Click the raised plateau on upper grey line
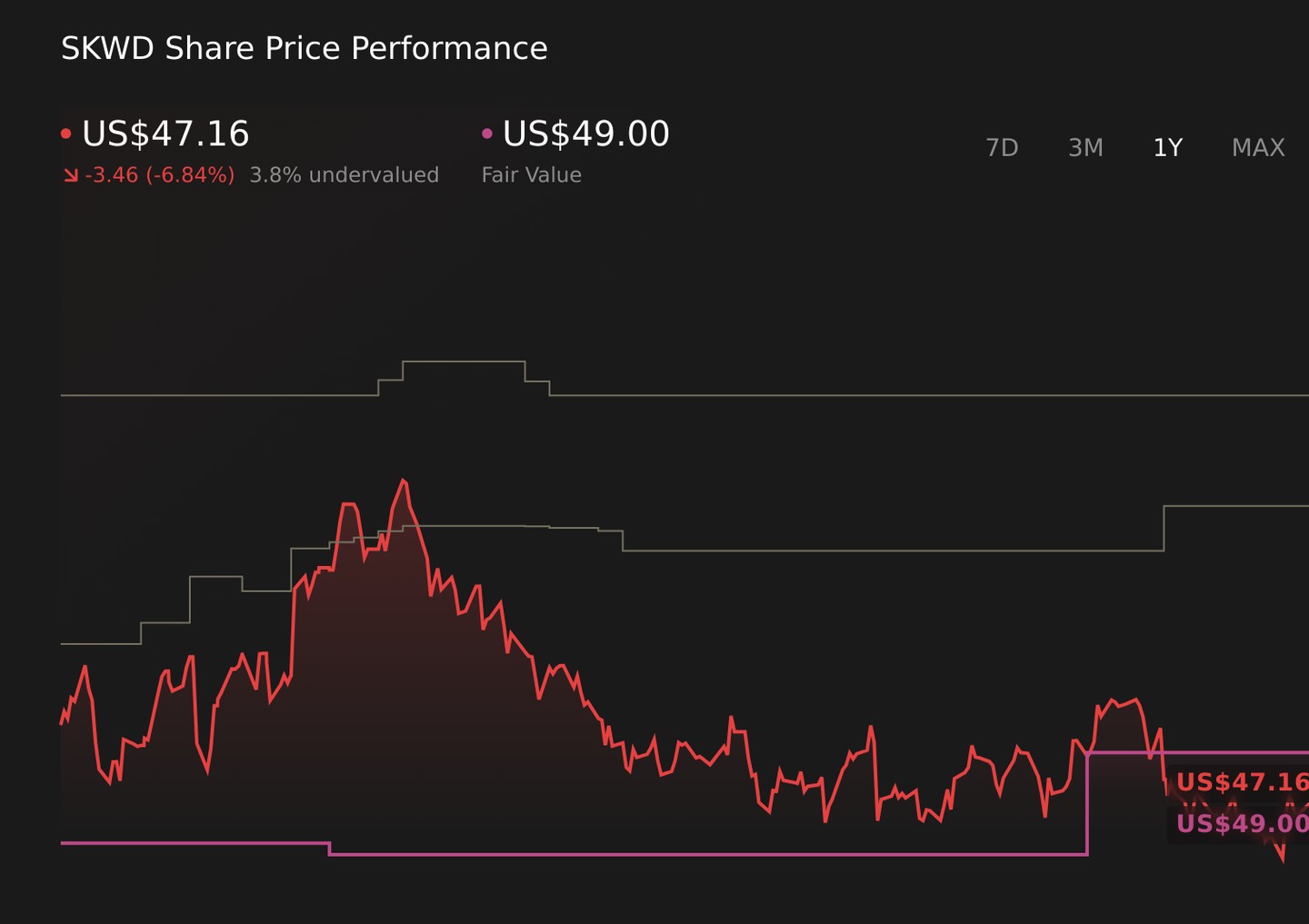The width and height of the screenshot is (1309, 924). 464,362
